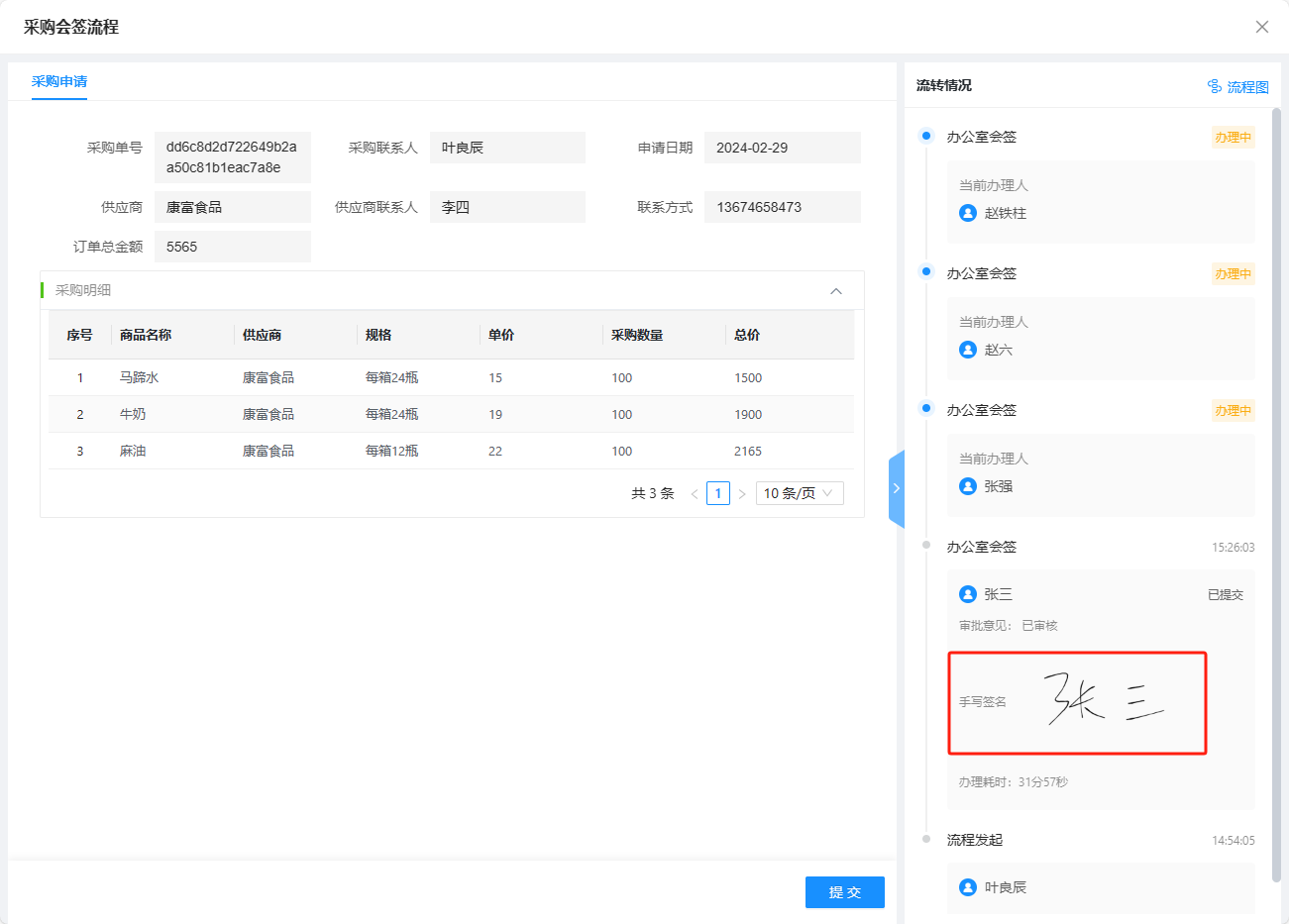Viewport: 1289px width, 924px height.
Task: Click 张三's user avatar icon
Action: [x=968, y=594]
